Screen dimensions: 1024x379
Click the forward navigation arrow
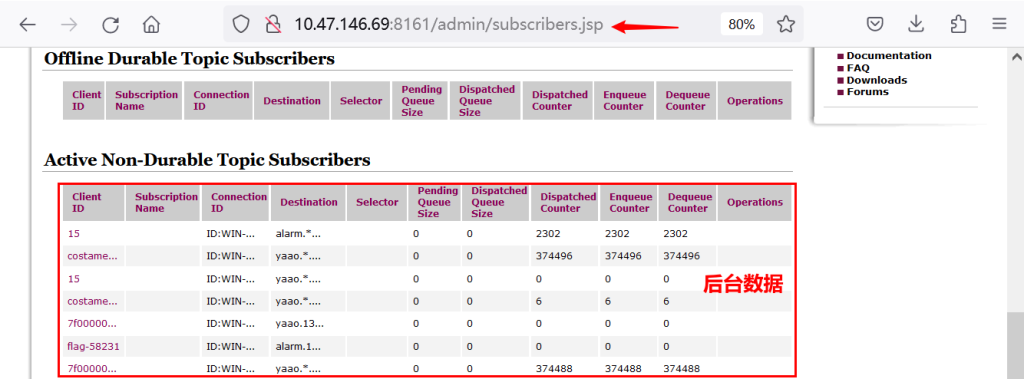[x=69, y=25]
